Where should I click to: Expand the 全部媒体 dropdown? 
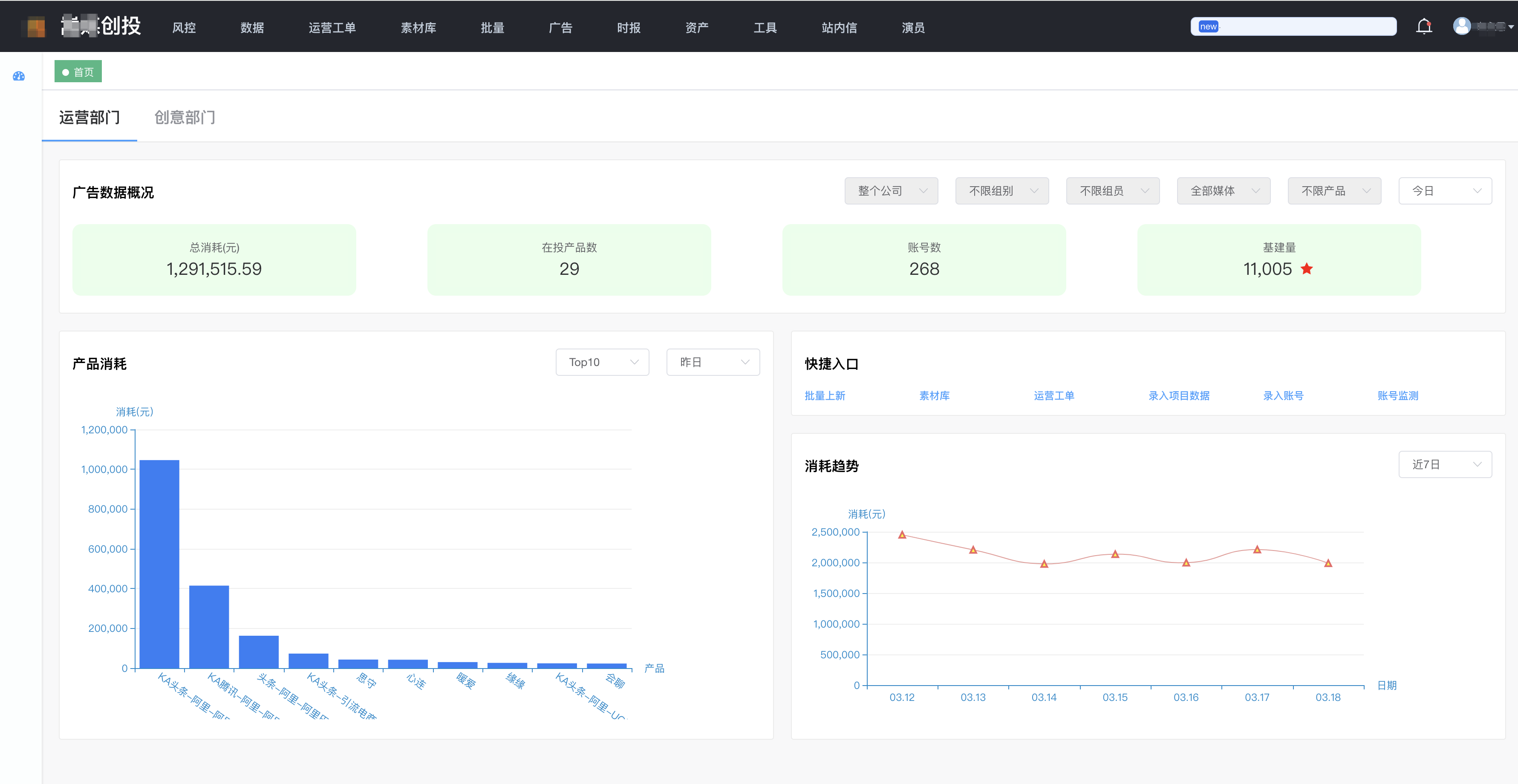[1224, 191]
